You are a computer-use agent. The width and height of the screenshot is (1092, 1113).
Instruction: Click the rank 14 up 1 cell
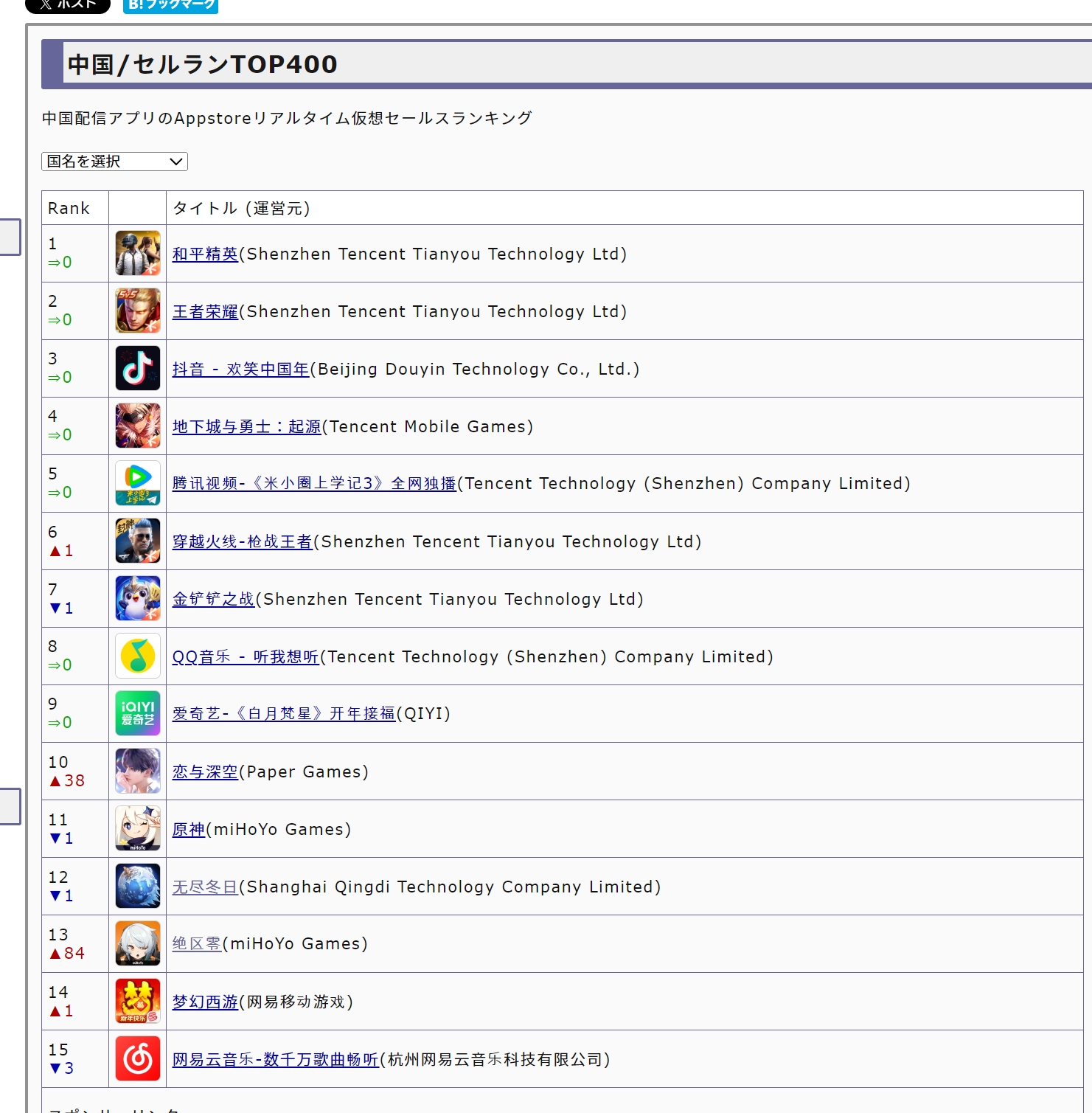[x=75, y=1002]
